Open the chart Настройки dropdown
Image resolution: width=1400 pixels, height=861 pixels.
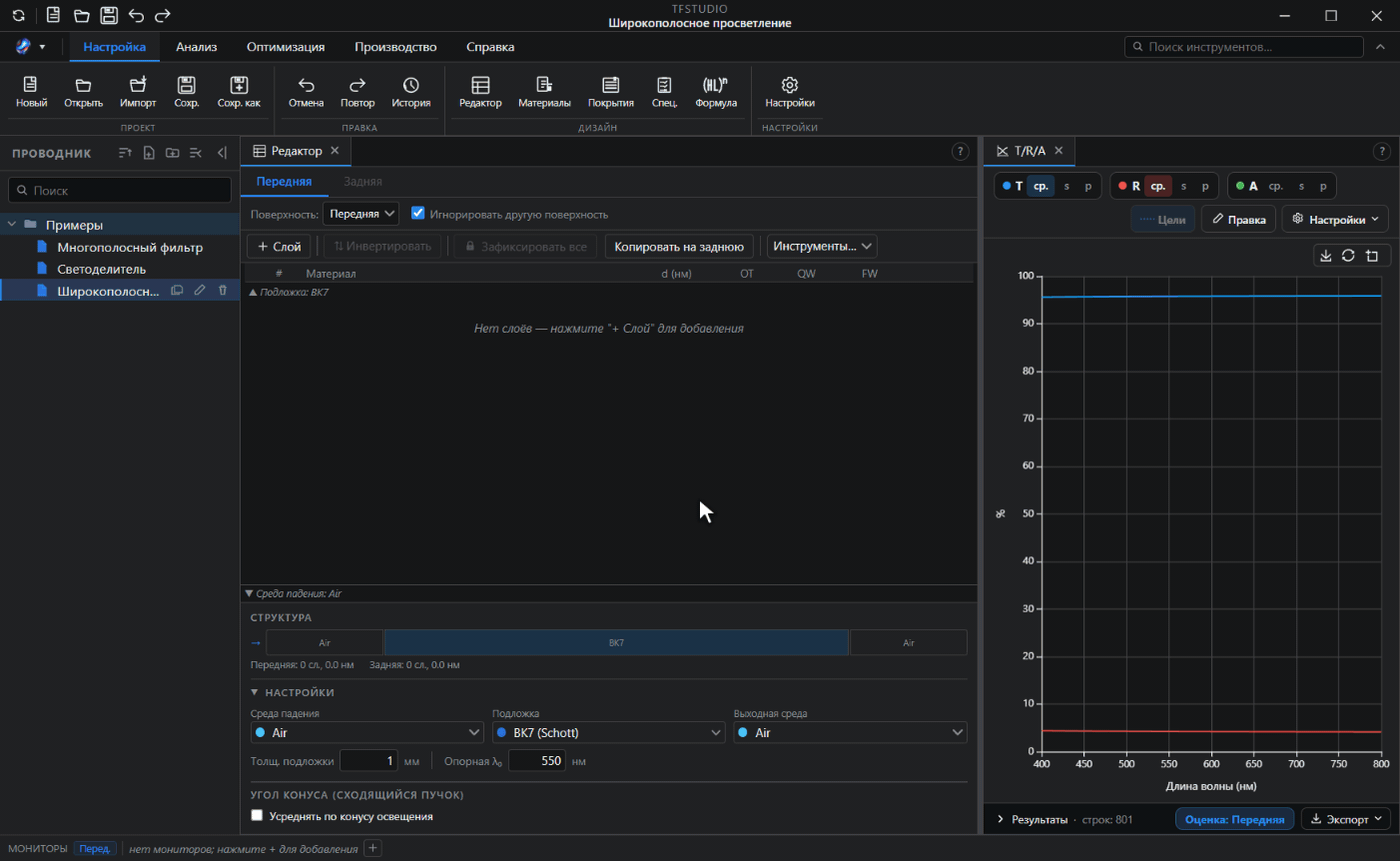point(1336,220)
